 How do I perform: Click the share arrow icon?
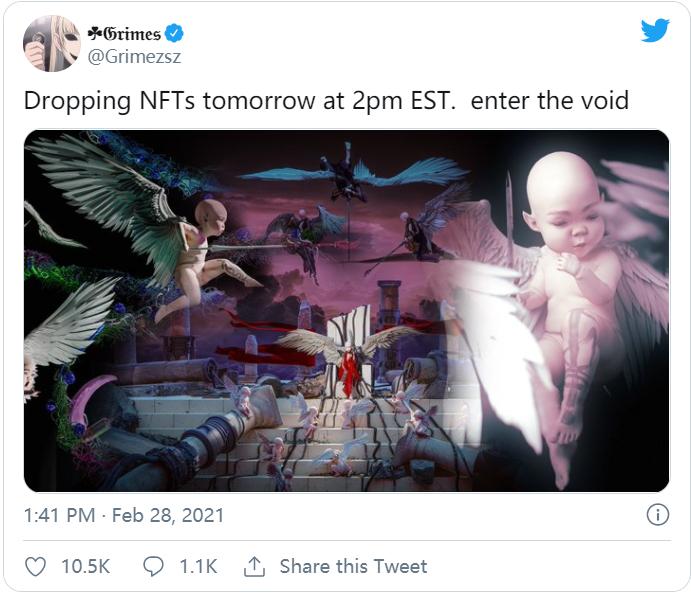pyautogui.click(x=254, y=567)
